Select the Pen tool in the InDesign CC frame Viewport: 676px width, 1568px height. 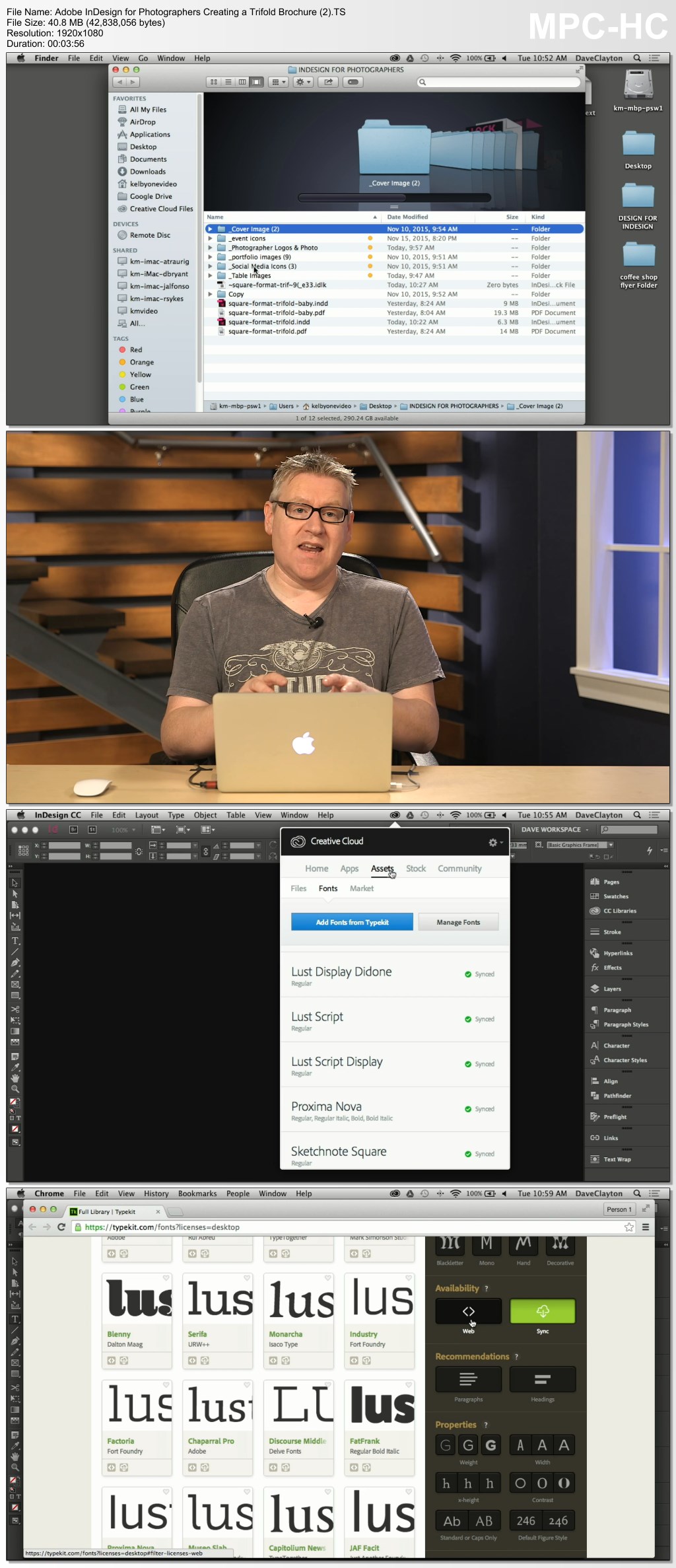click(x=15, y=962)
